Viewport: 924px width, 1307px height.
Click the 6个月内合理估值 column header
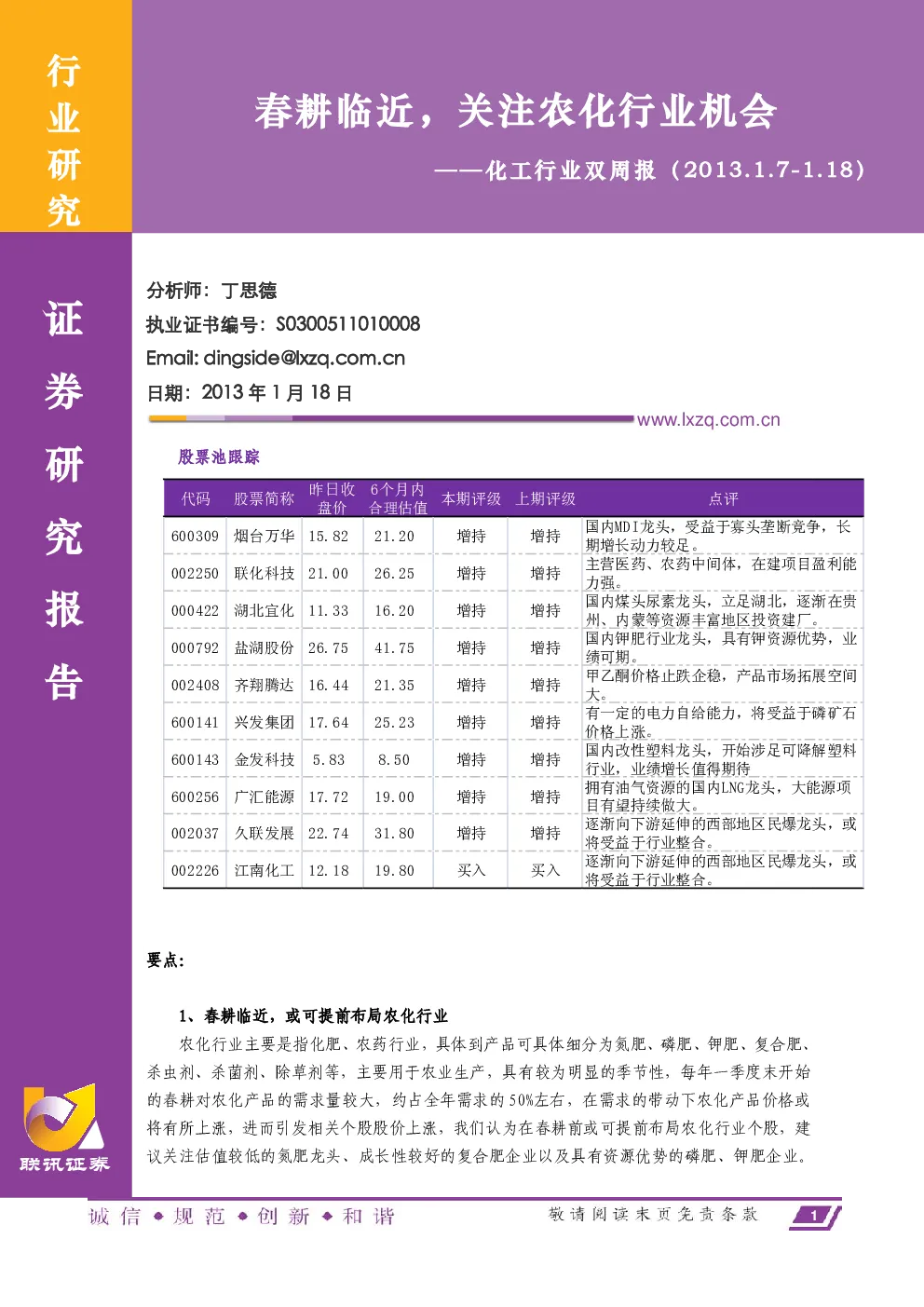point(398,498)
